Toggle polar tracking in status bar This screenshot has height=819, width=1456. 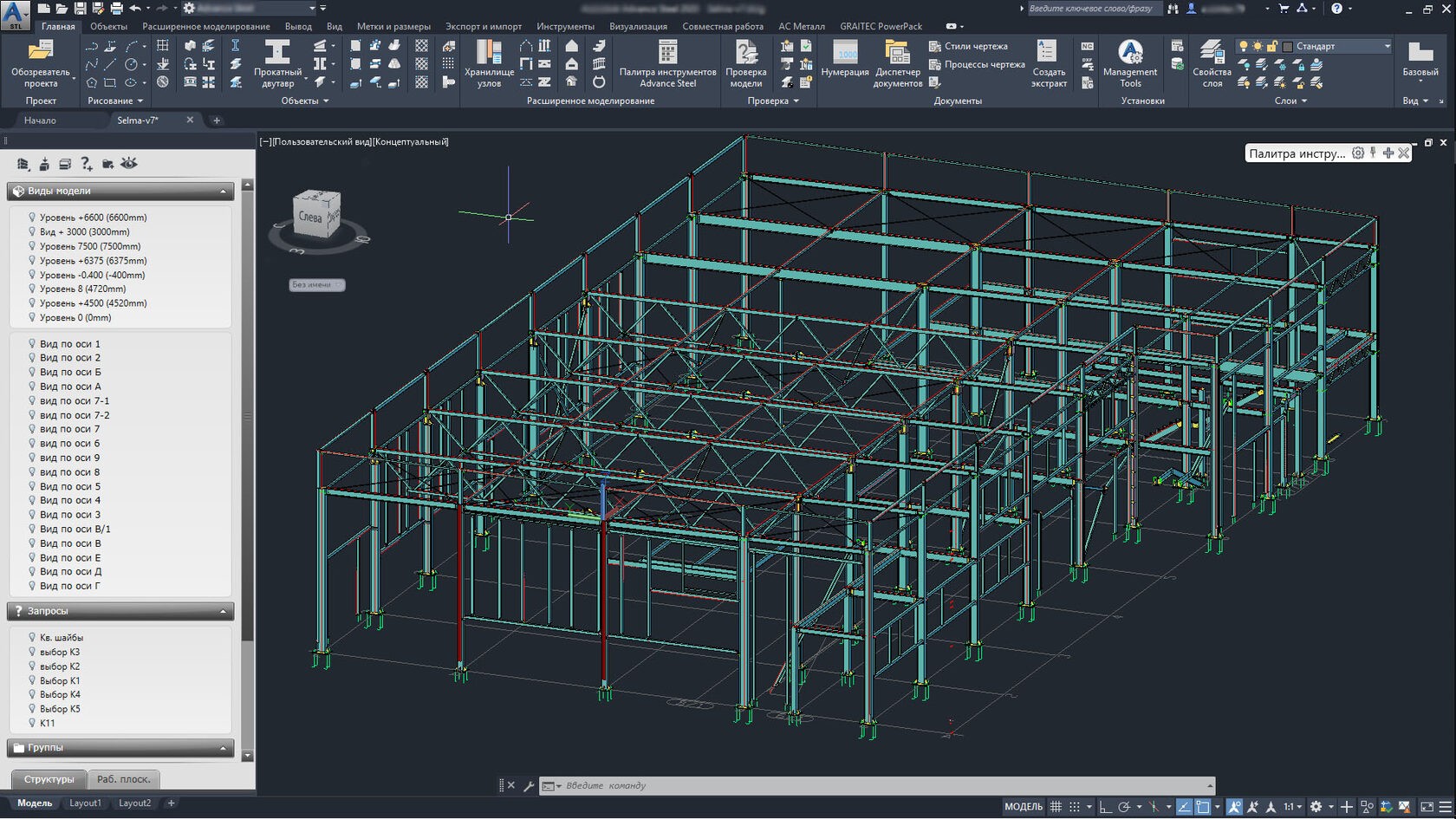(1124, 807)
